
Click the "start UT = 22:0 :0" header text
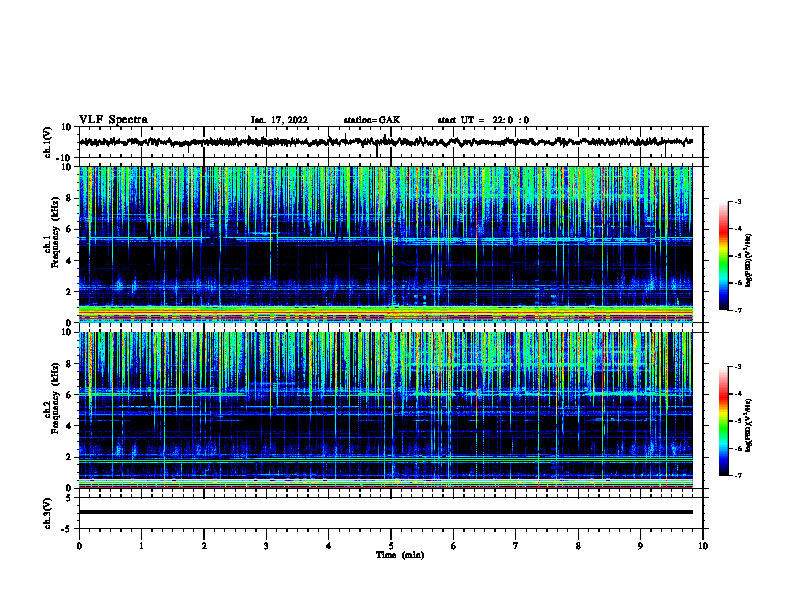pyautogui.click(x=483, y=120)
